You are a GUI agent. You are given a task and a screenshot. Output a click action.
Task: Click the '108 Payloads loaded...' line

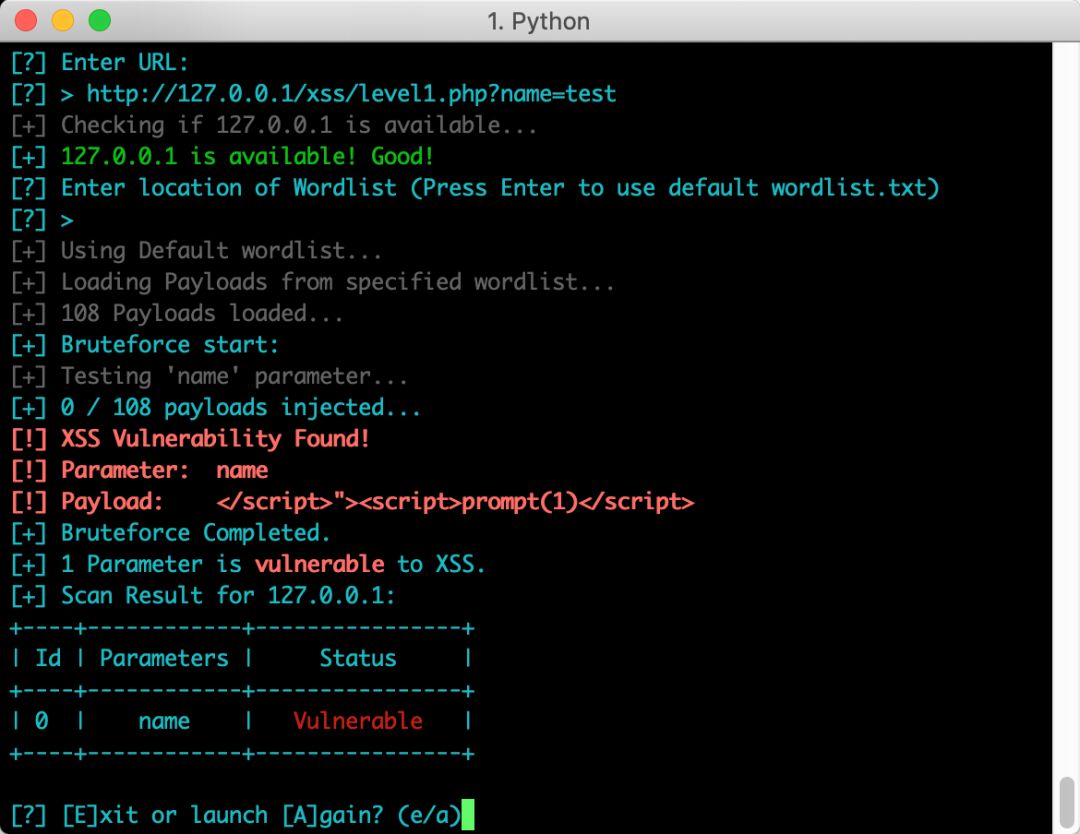(202, 313)
